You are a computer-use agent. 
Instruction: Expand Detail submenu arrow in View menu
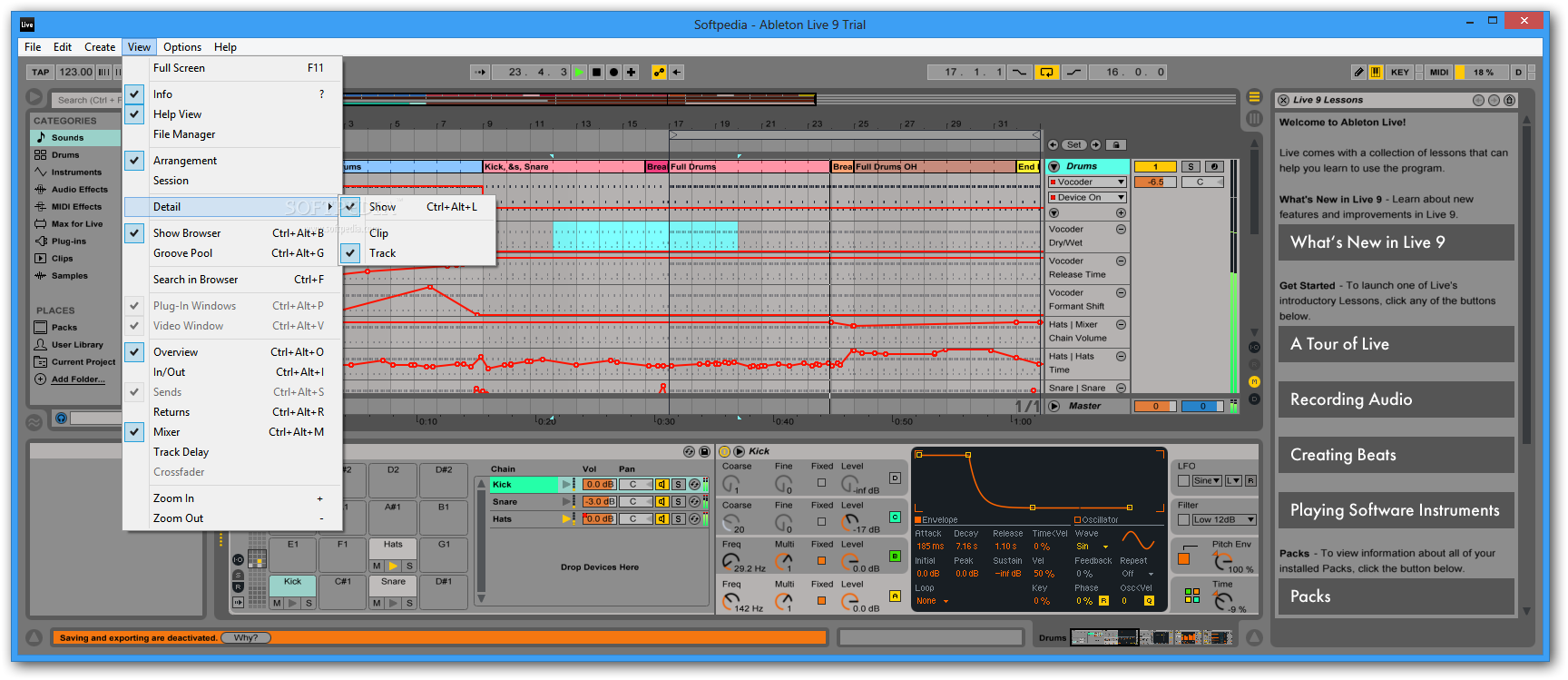coord(330,207)
